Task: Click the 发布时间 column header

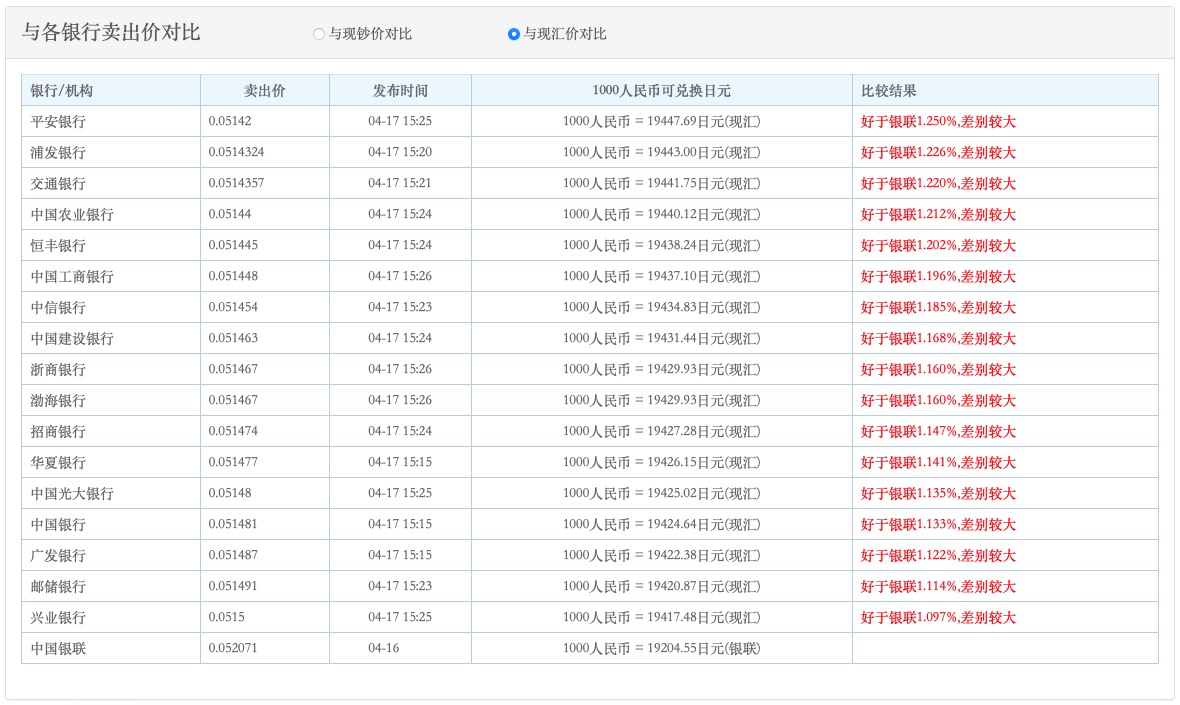Action: (x=400, y=90)
